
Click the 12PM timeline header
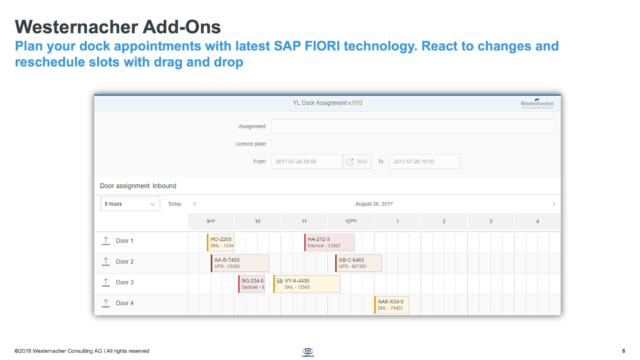point(351,221)
